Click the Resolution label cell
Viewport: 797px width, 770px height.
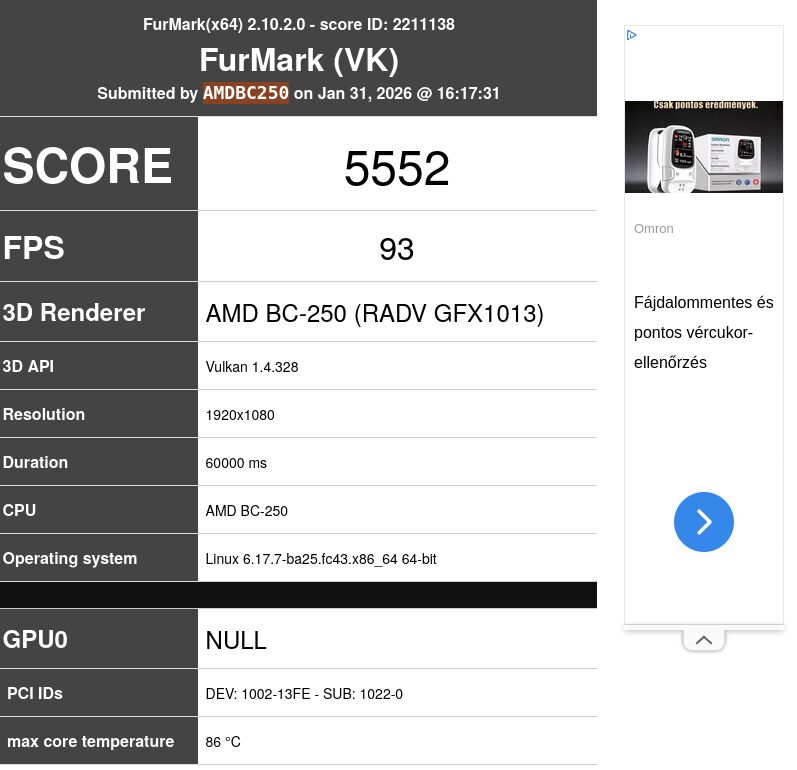pos(99,414)
